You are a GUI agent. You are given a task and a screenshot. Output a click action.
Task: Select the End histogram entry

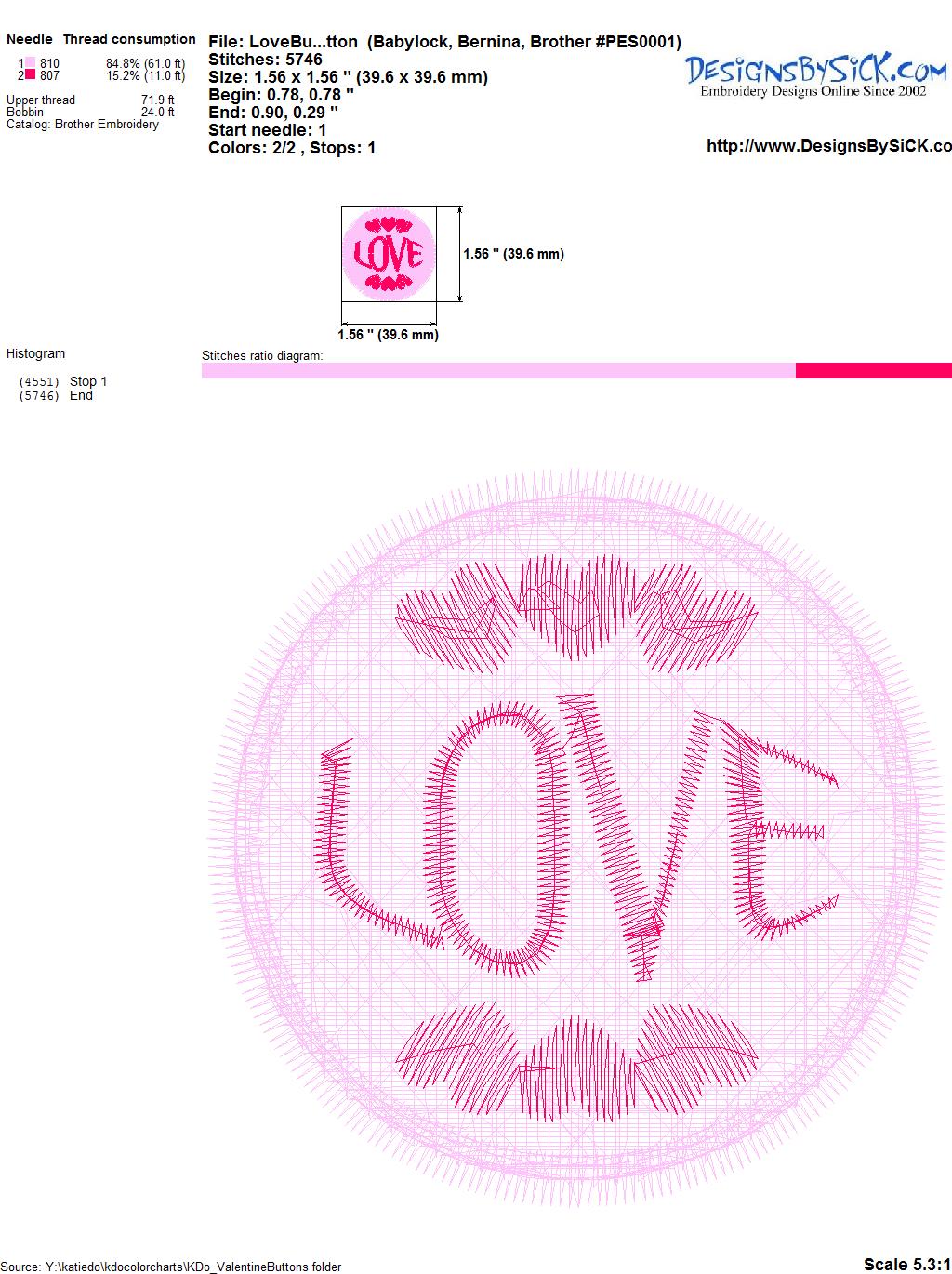coord(56,395)
